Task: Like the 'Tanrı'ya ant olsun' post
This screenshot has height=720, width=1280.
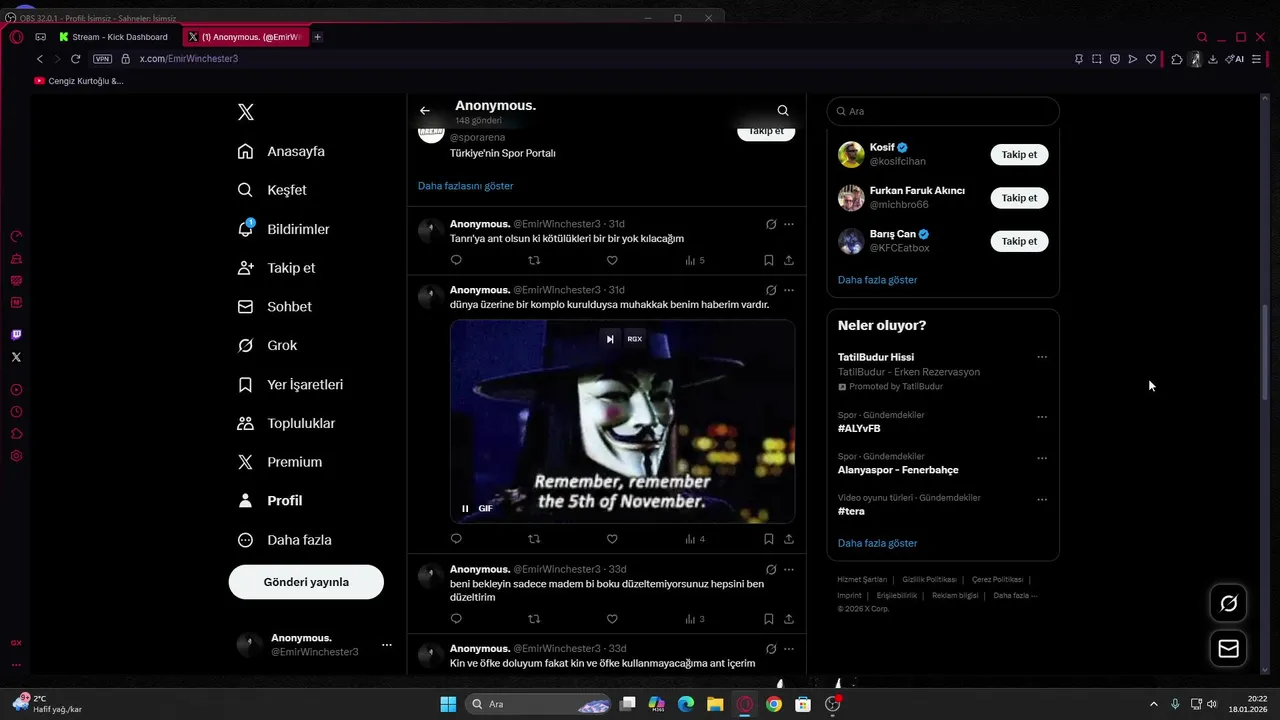Action: [612, 260]
